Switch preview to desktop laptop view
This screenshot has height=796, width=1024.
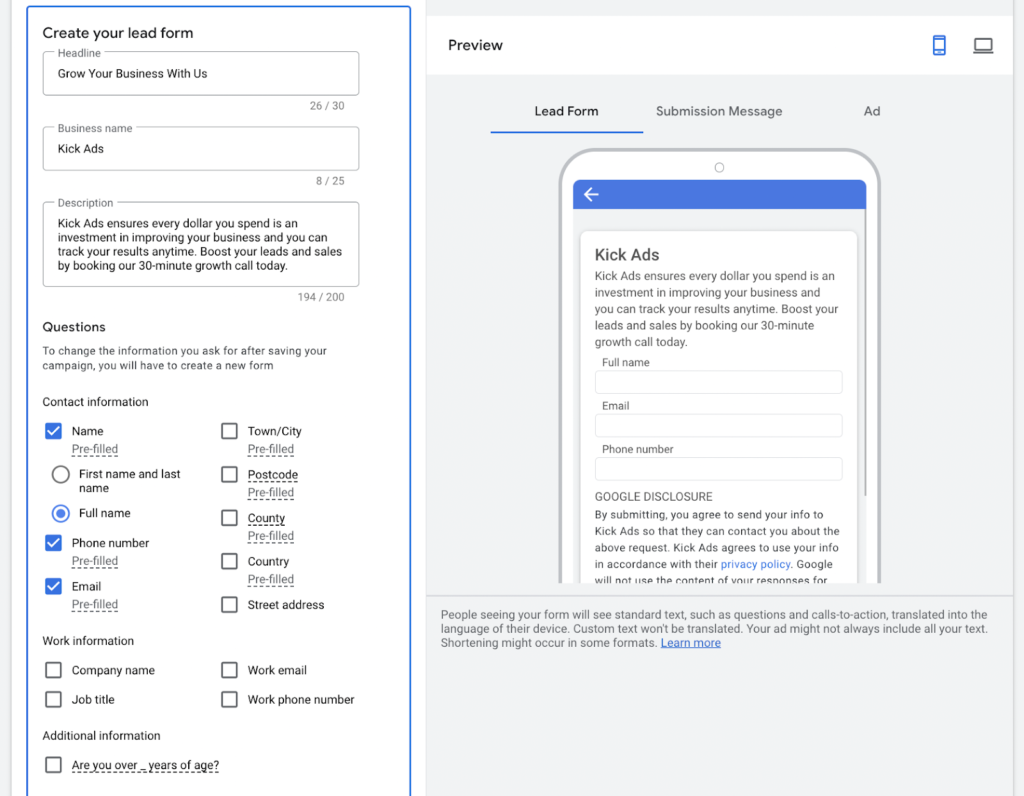click(x=983, y=45)
